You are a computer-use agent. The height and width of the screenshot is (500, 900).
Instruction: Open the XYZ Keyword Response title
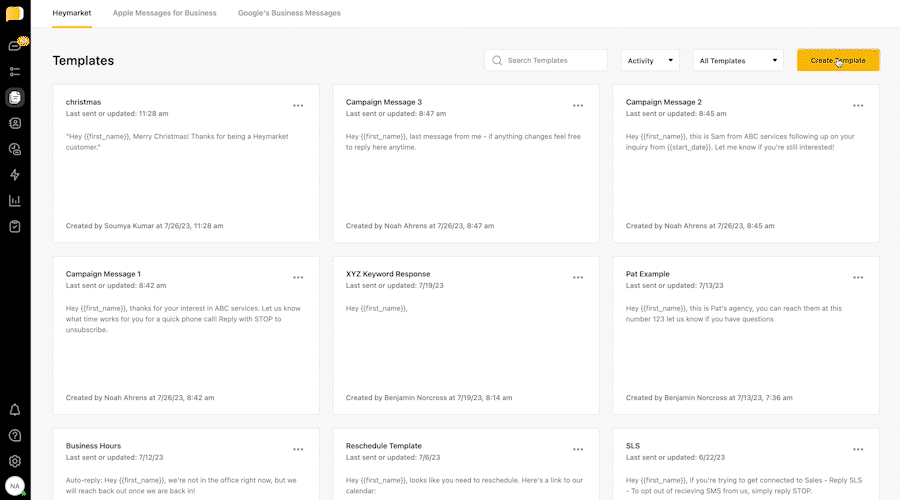tap(388, 274)
